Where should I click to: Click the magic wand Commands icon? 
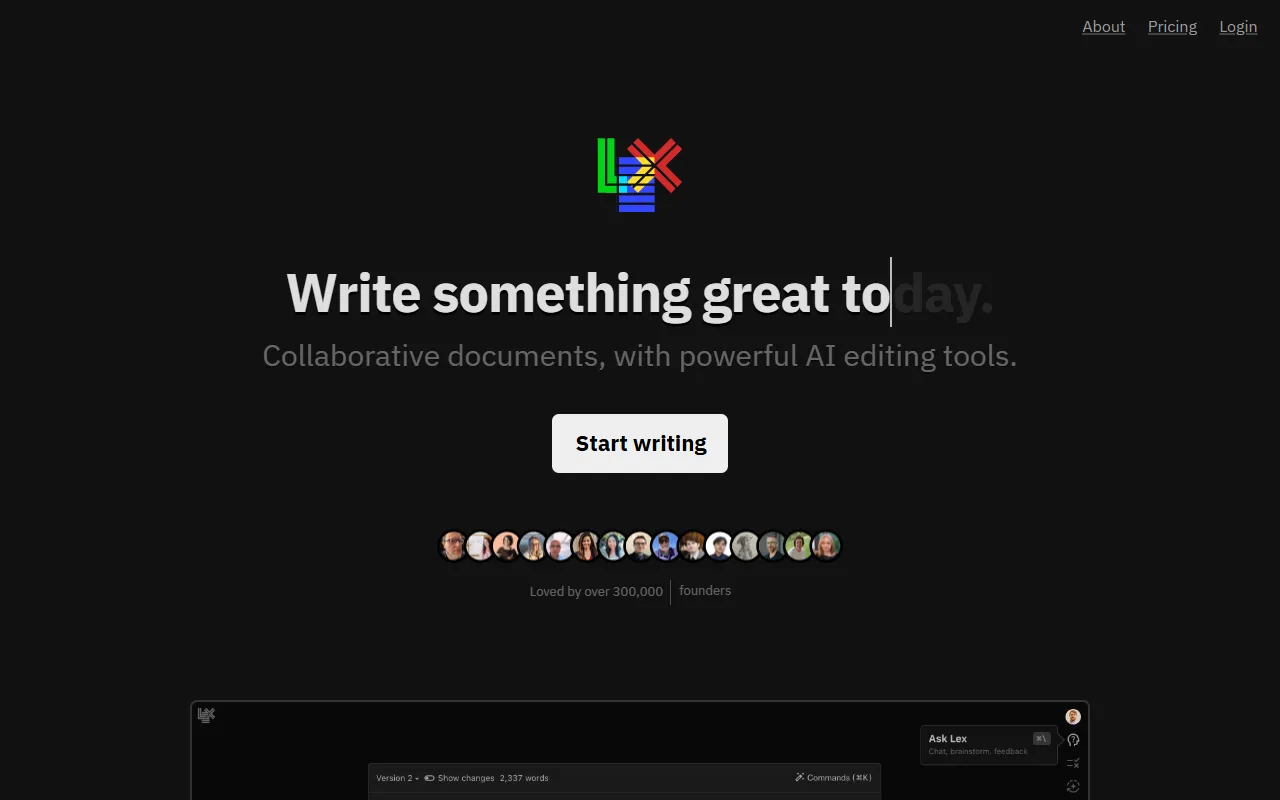[800, 777]
